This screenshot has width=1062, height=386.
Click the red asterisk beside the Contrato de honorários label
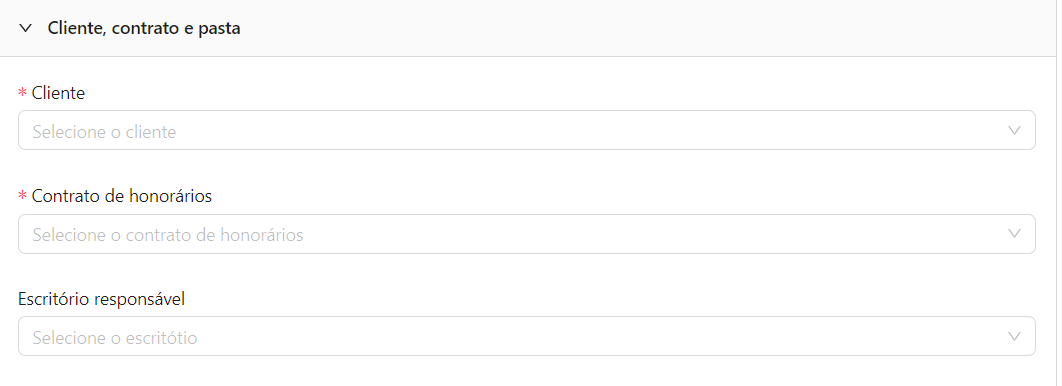[x=22, y=196]
